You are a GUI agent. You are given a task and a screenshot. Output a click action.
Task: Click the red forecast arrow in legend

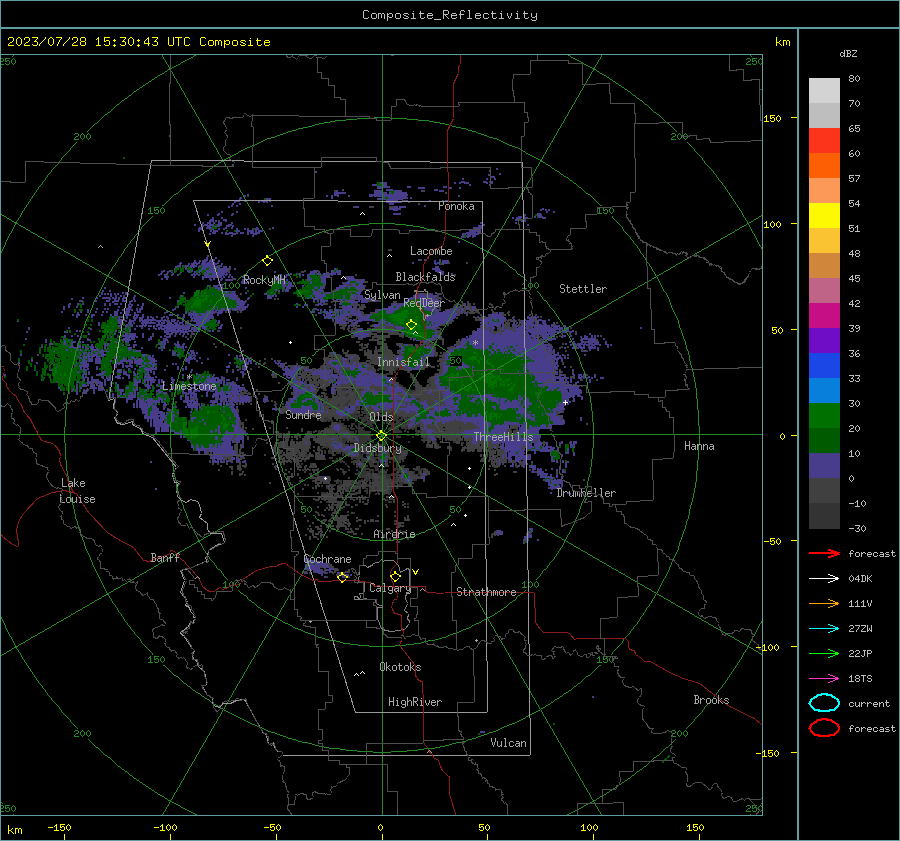click(824, 553)
